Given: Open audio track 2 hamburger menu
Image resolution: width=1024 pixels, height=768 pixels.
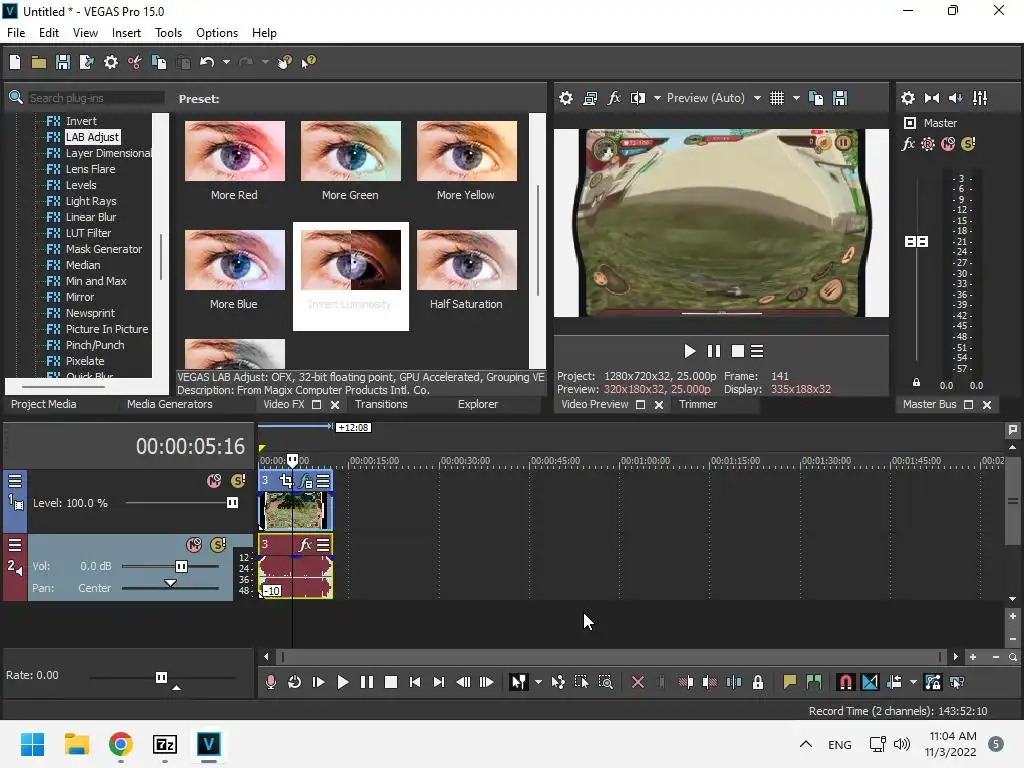Looking at the screenshot, I should coord(15,545).
